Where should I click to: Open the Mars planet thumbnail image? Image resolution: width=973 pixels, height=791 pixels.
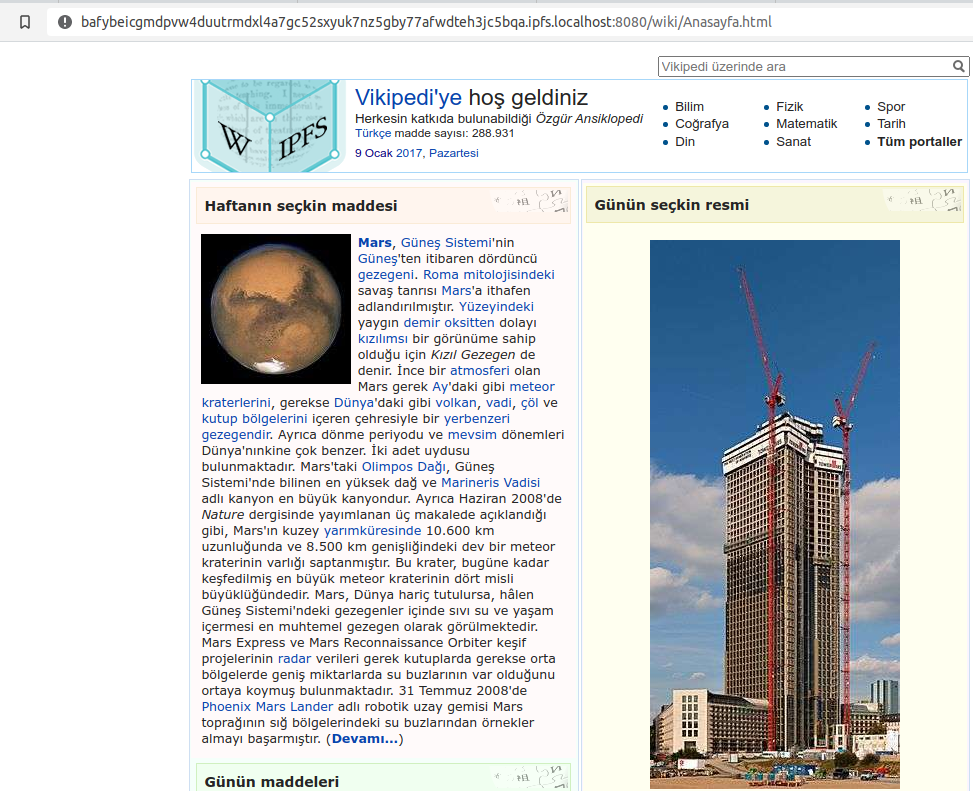(276, 309)
